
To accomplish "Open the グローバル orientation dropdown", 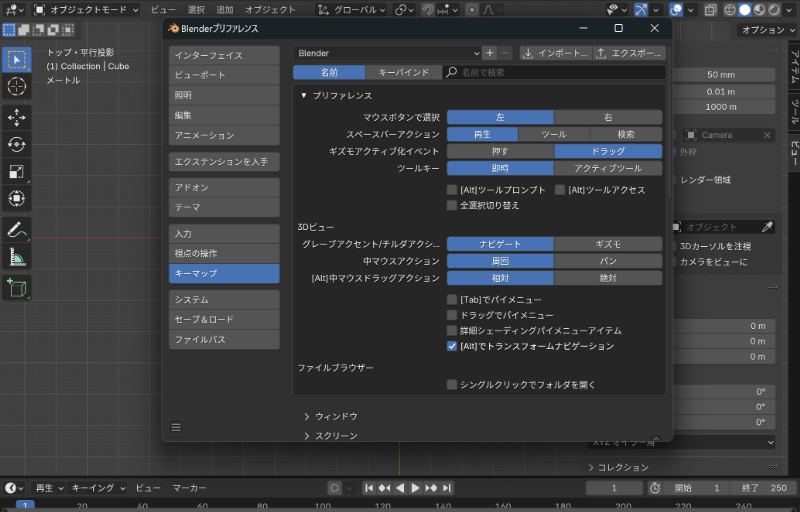I will tap(351, 10).
